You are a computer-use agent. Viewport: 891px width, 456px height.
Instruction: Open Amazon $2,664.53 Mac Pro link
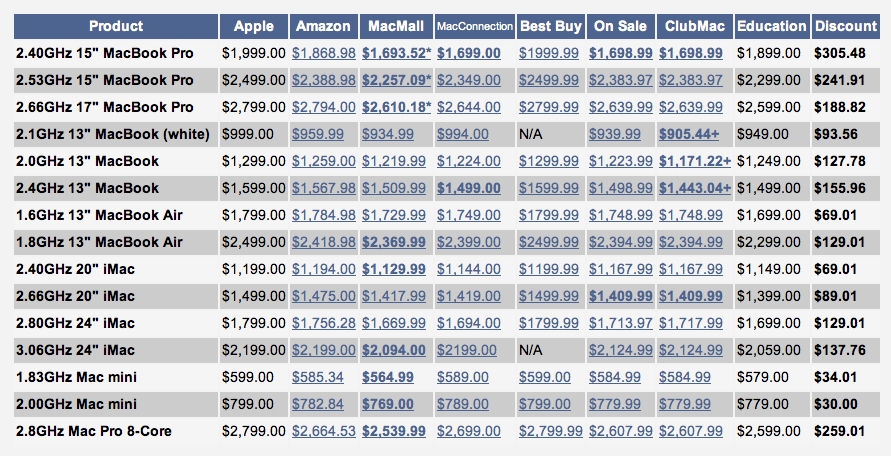coord(324,432)
